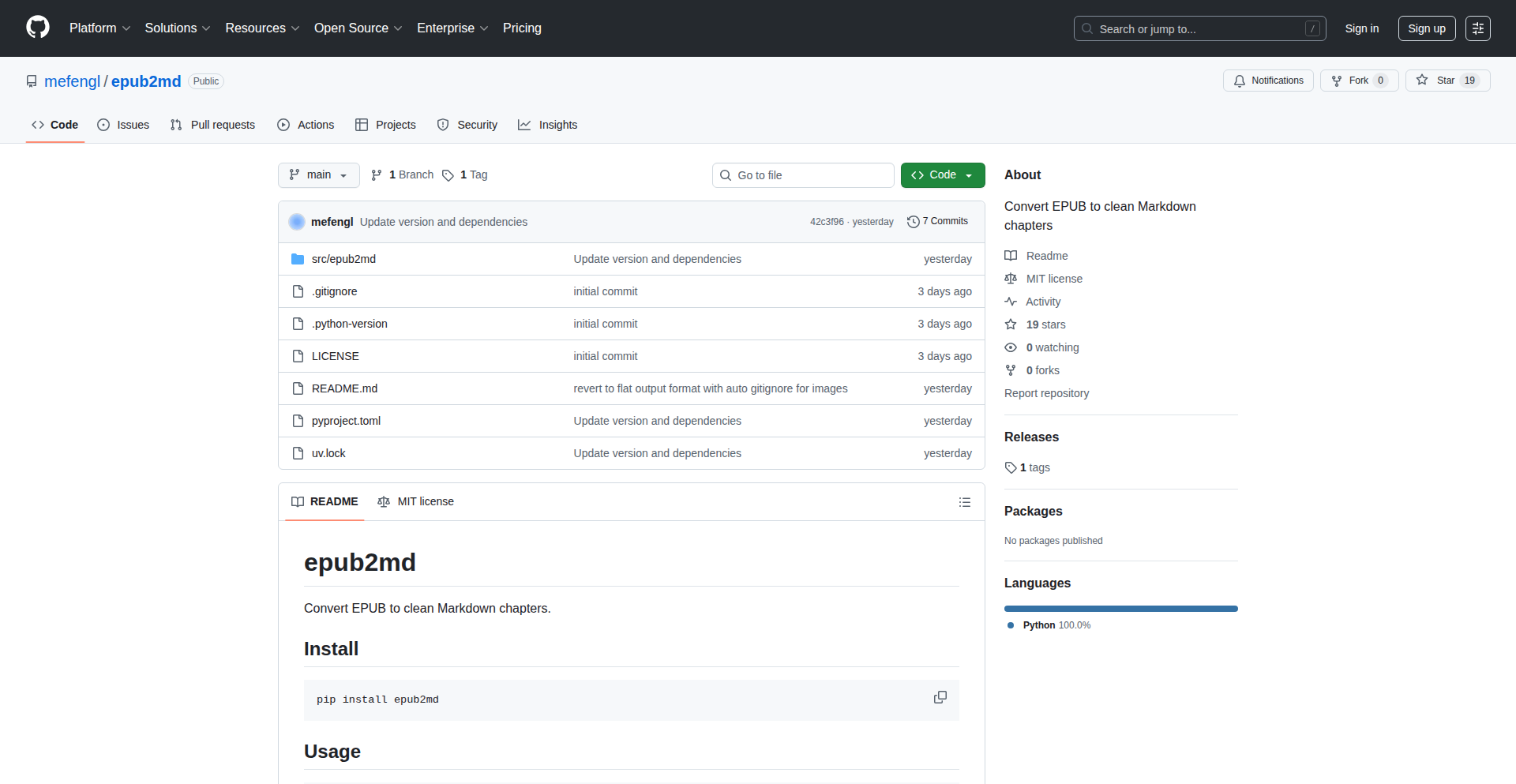Open the README outline icon
The height and width of the screenshot is (784, 1516).
(x=964, y=502)
